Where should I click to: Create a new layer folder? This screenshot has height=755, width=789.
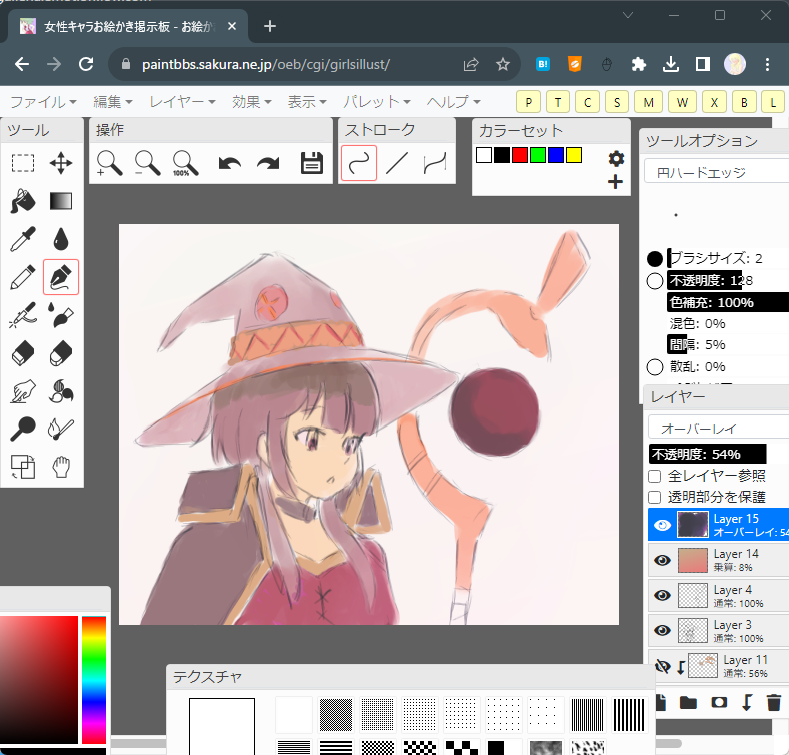coord(688,702)
